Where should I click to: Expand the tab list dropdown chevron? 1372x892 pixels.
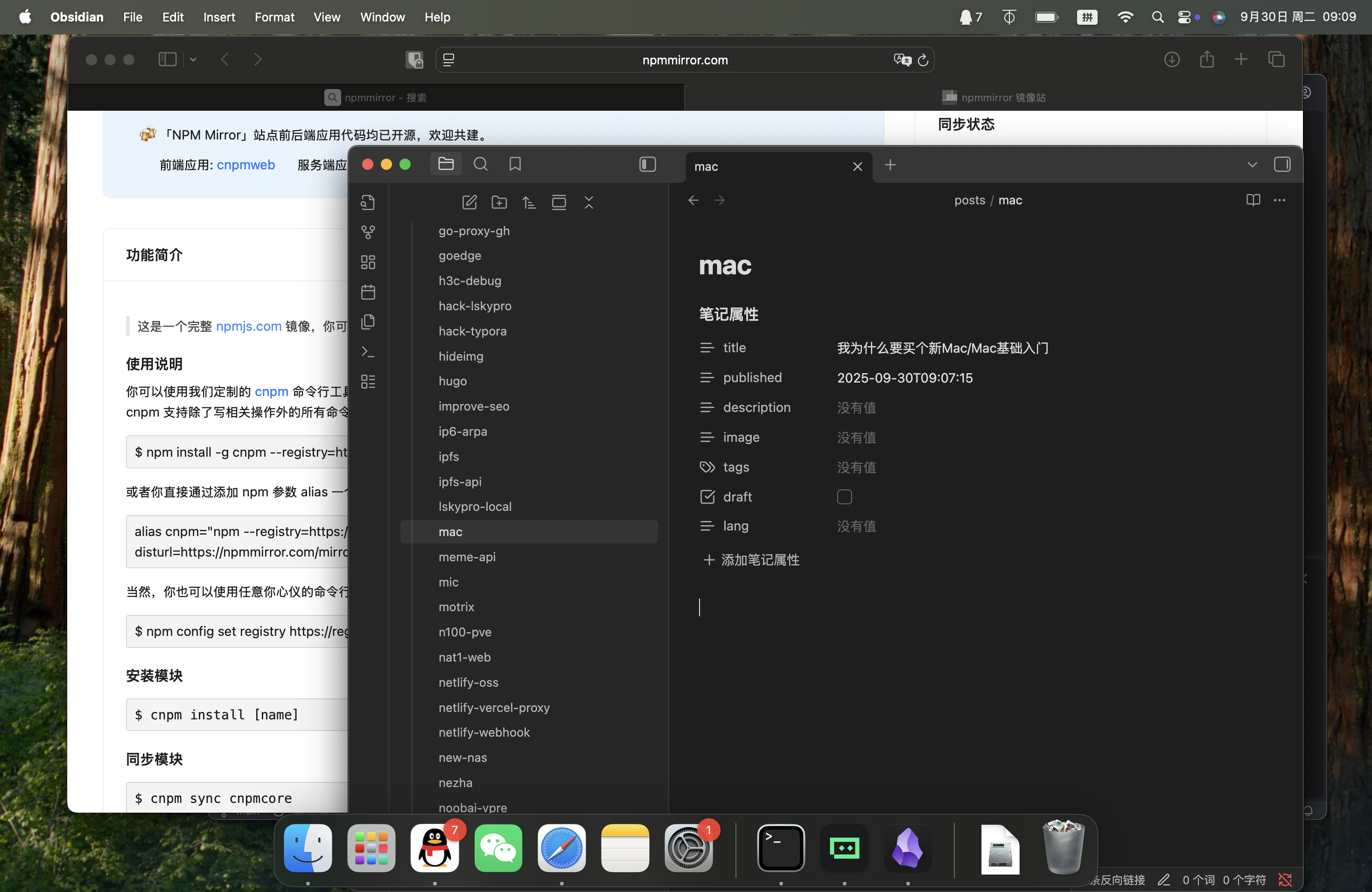[1252, 165]
